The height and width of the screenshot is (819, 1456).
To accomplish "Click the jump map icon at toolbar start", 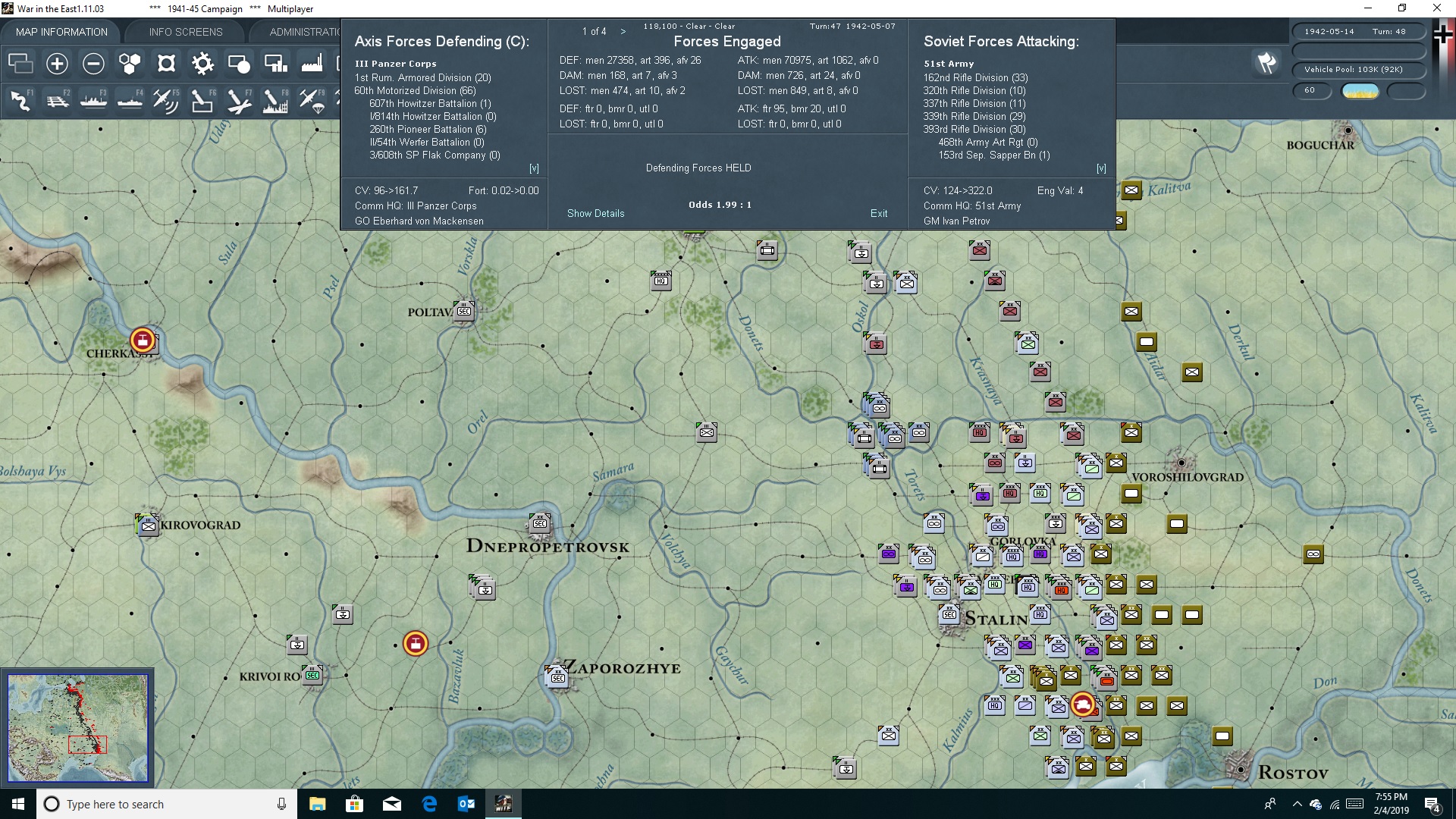I will click(x=20, y=64).
